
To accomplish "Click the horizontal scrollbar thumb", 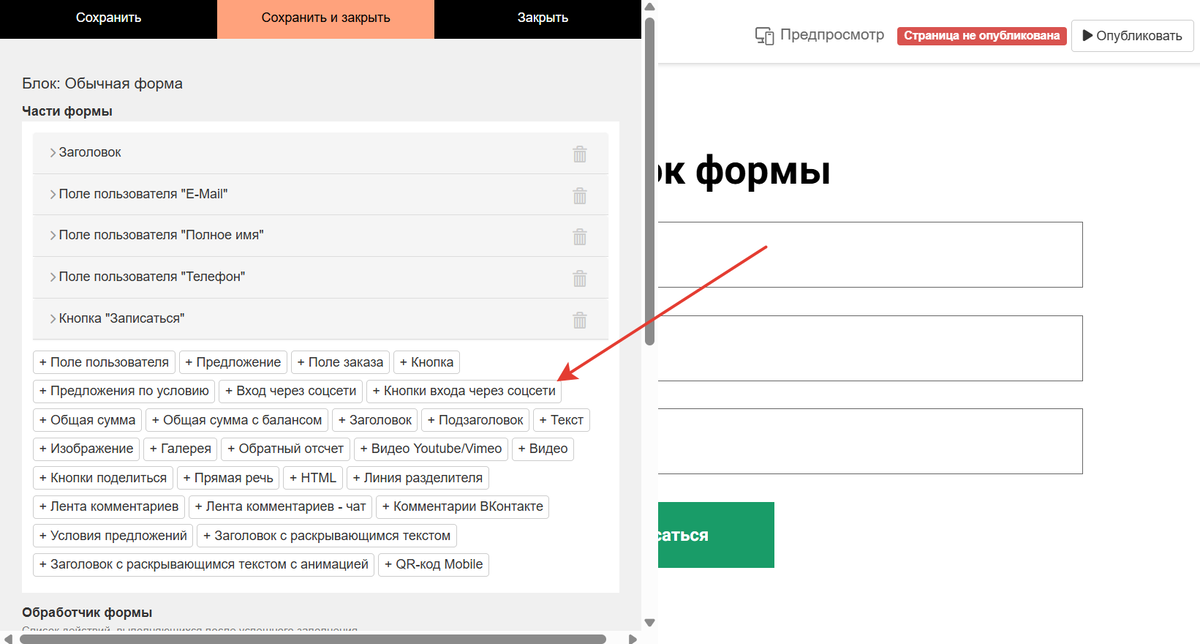I will click(x=312, y=638).
